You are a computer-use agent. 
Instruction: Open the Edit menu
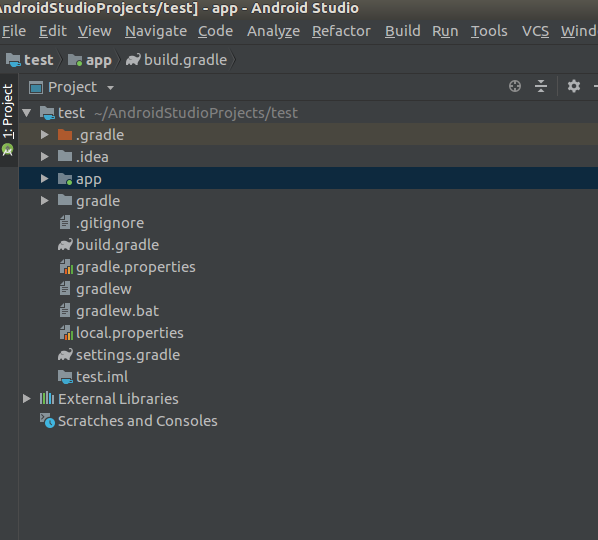[53, 31]
